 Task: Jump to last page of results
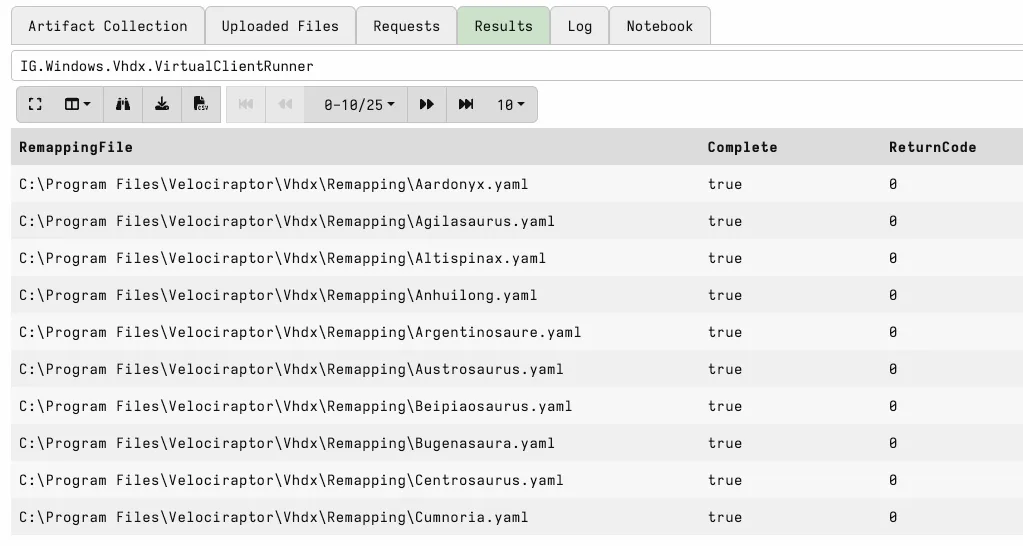(466, 105)
